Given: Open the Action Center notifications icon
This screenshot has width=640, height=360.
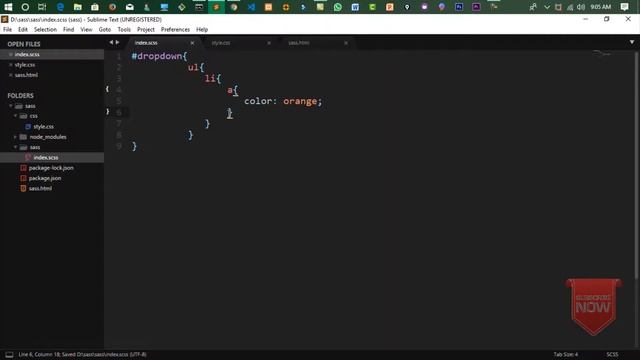Looking at the screenshot, I should tap(624, 7).
